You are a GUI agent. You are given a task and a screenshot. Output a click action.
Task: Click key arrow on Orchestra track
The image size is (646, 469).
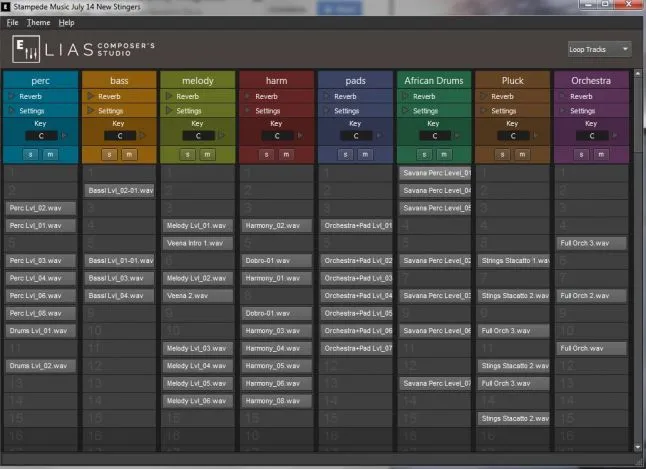coord(615,136)
